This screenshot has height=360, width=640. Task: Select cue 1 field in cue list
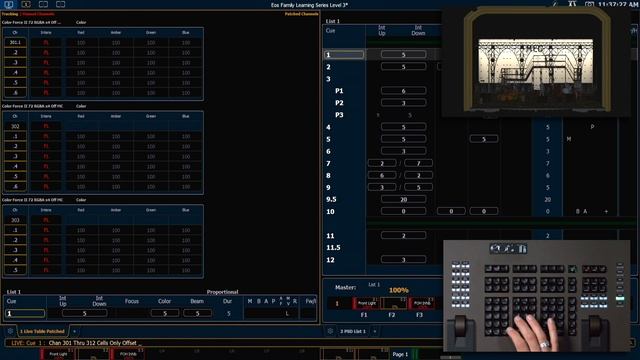[x=344, y=55]
